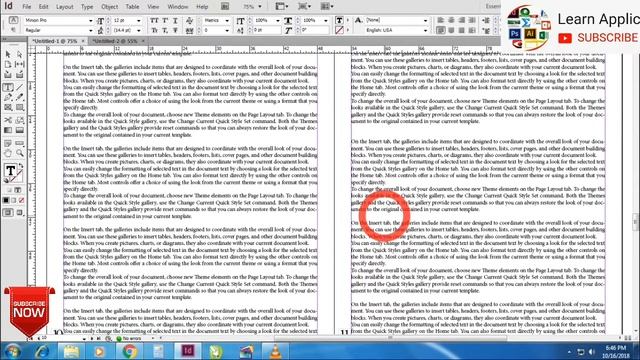Open Adobe Bridge from the application bar

(225, 7)
